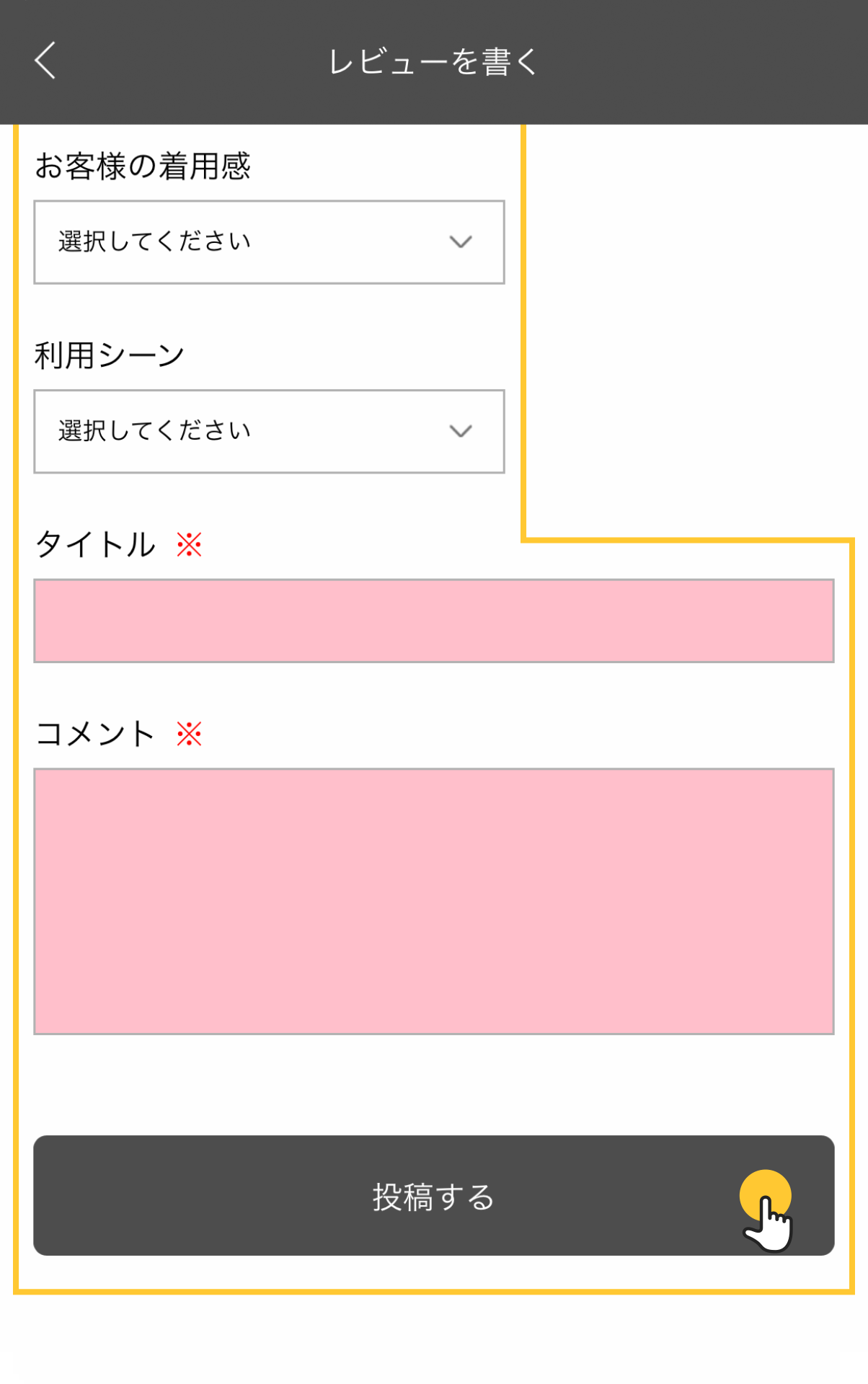
Task: Click the chevron in お客様の着用感 dropdown
Action: click(x=461, y=242)
